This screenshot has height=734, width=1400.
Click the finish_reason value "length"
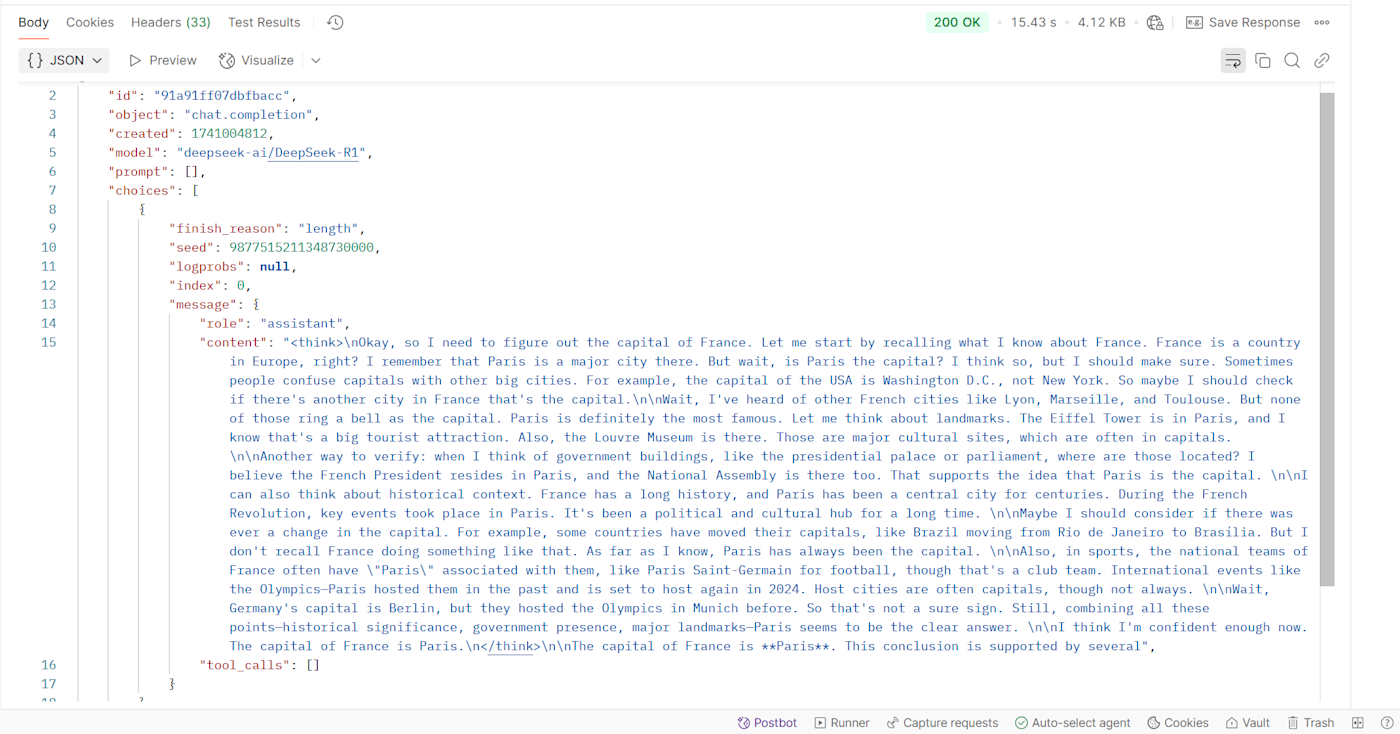329,228
